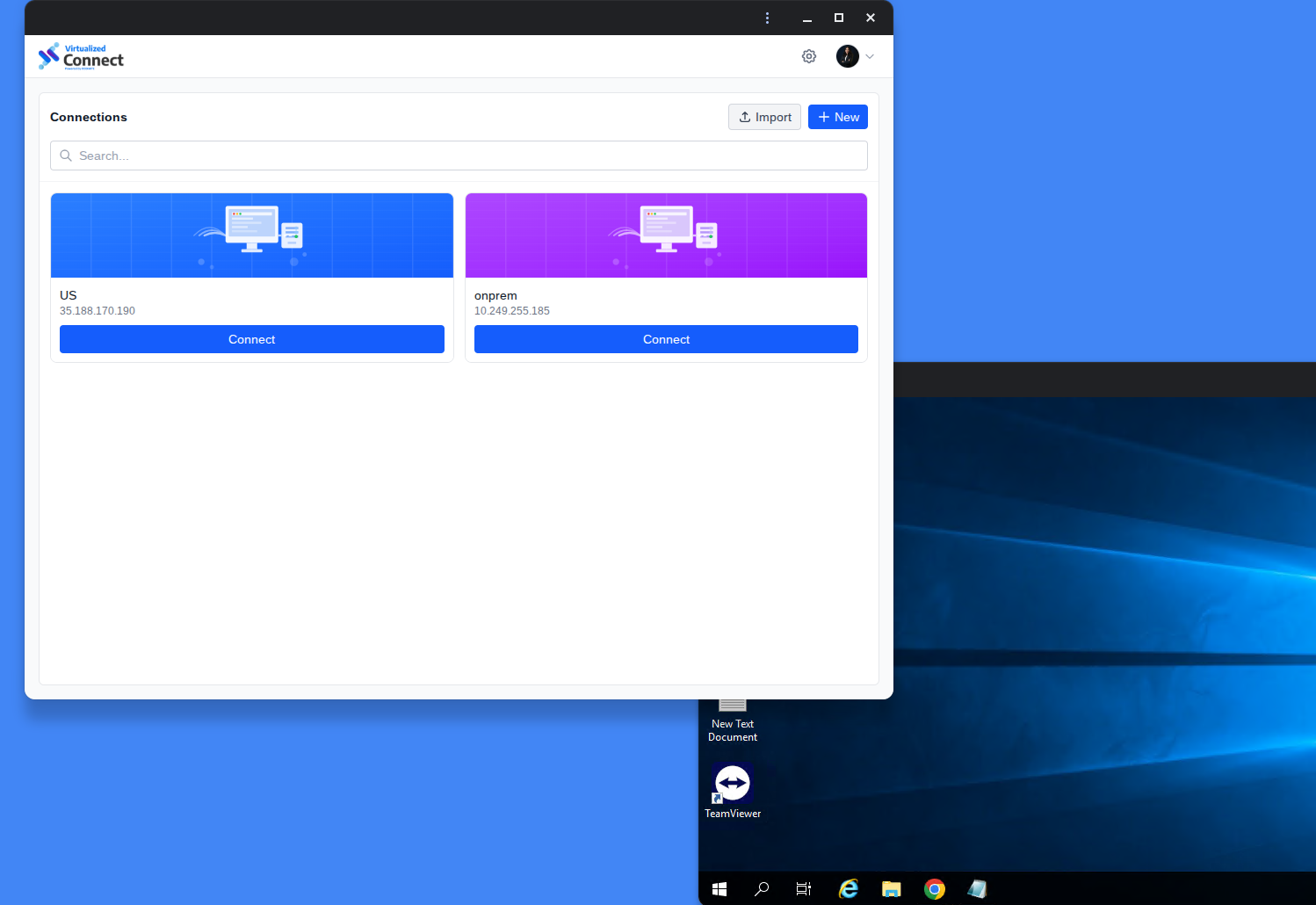Connect to the US server
This screenshot has width=1316, height=905.
click(251, 339)
